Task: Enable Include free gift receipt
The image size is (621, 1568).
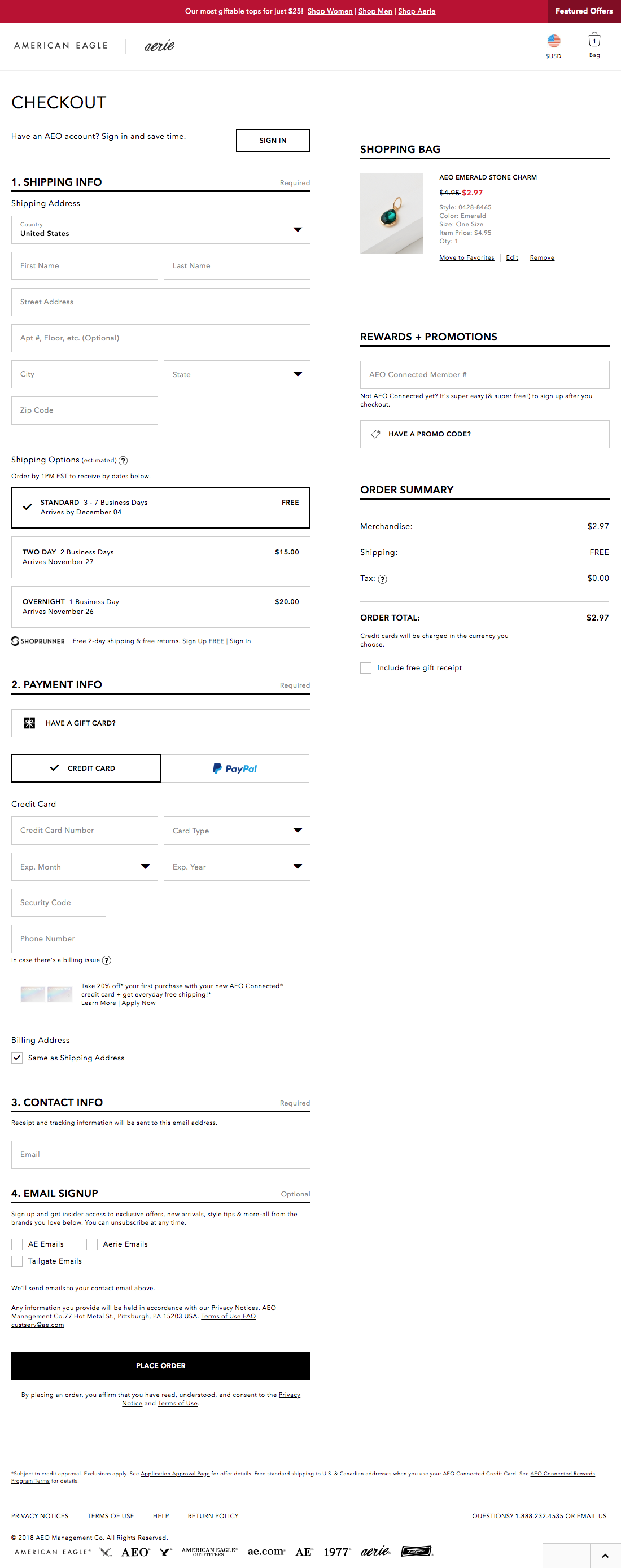Action: click(365, 668)
